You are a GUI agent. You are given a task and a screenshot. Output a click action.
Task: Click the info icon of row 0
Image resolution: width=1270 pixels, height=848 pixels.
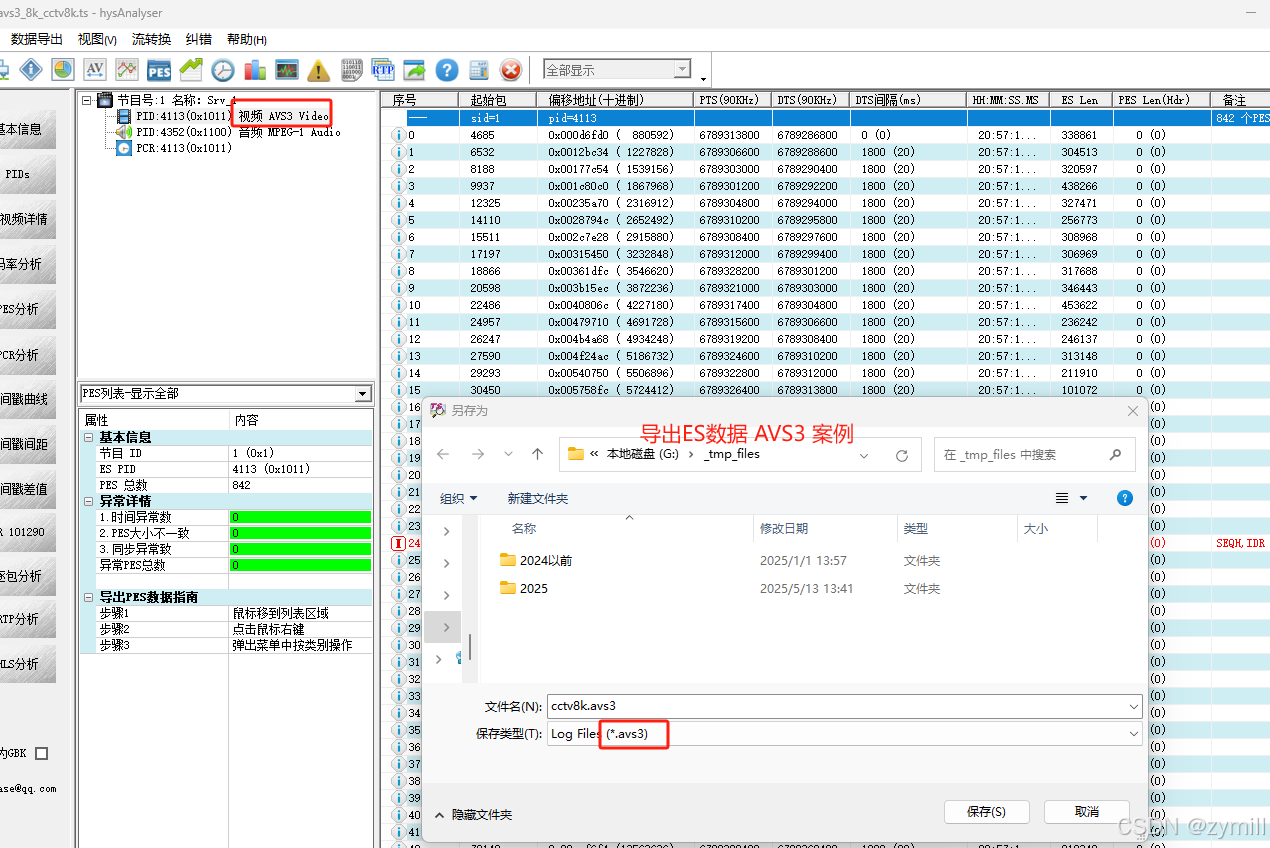tap(398, 135)
